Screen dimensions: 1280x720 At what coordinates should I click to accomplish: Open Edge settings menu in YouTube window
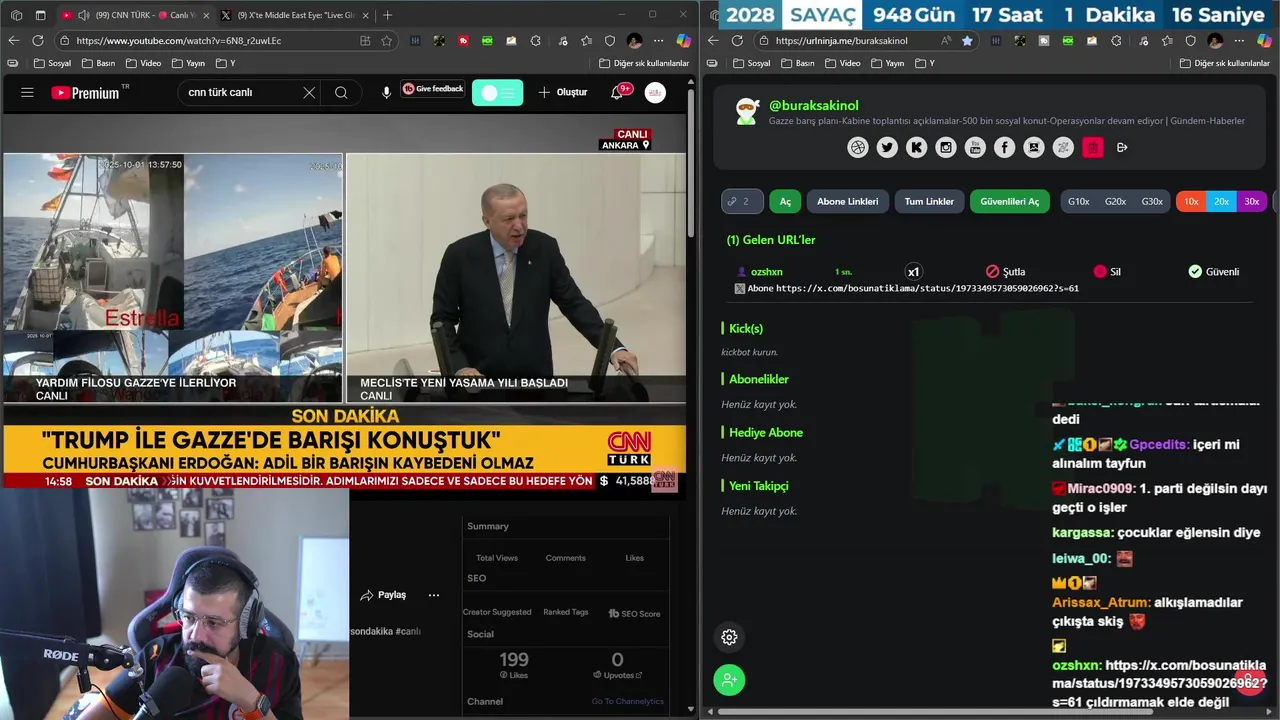[658, 40]
